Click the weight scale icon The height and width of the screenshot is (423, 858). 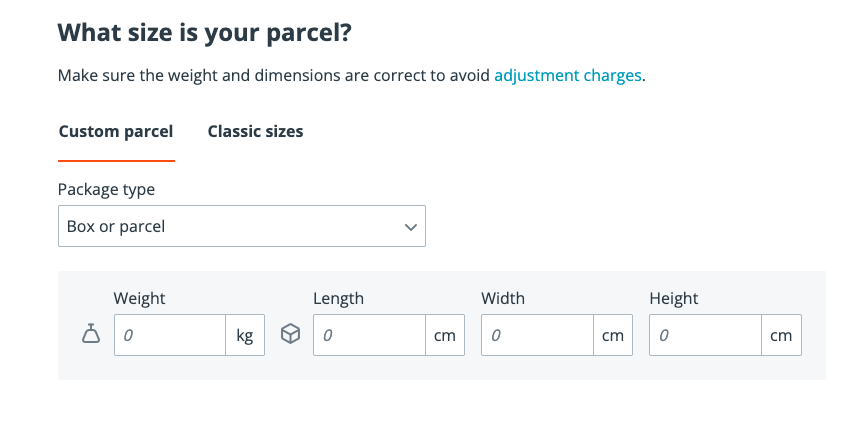click(x=91, y=336)
